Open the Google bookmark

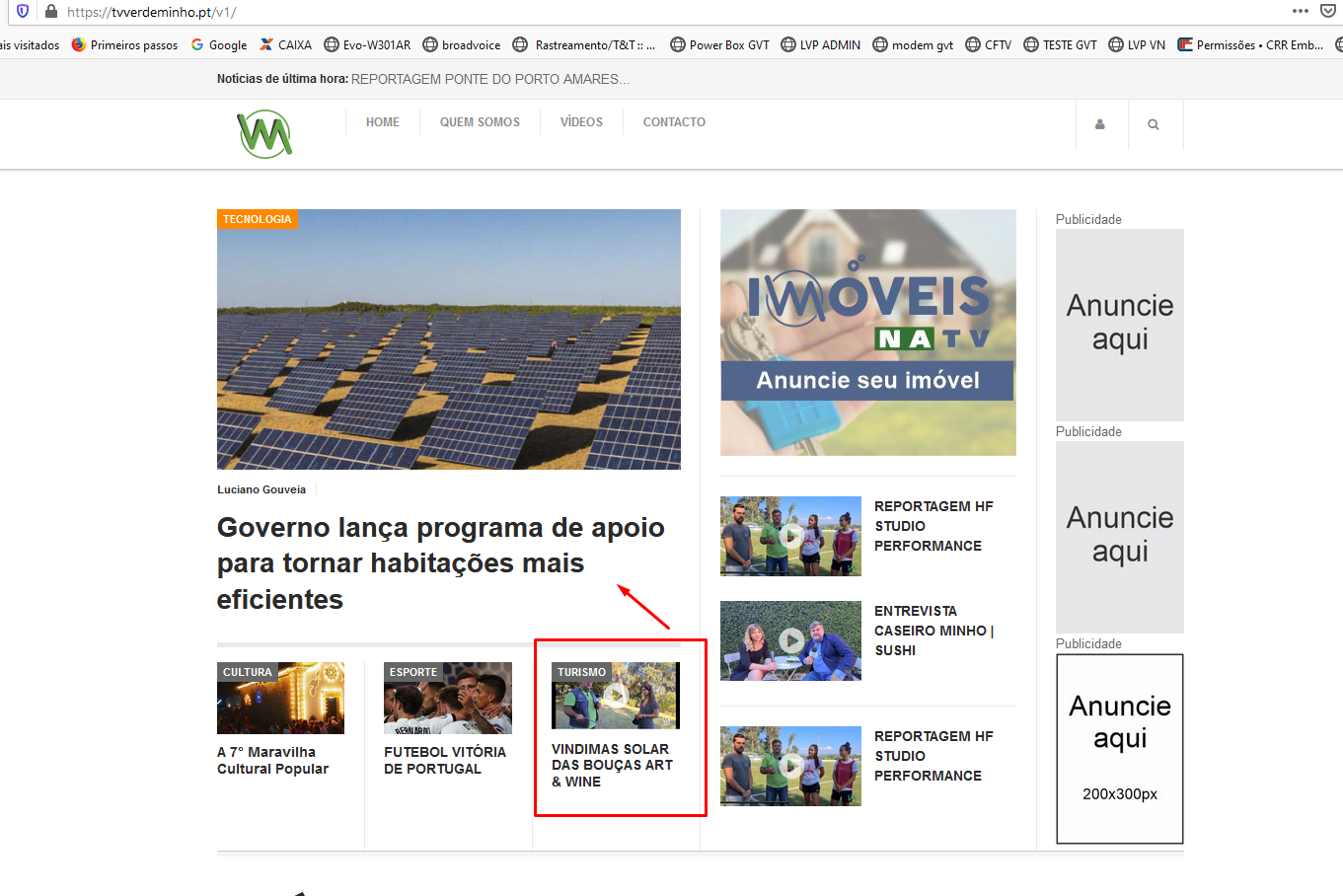coord(219,45)
